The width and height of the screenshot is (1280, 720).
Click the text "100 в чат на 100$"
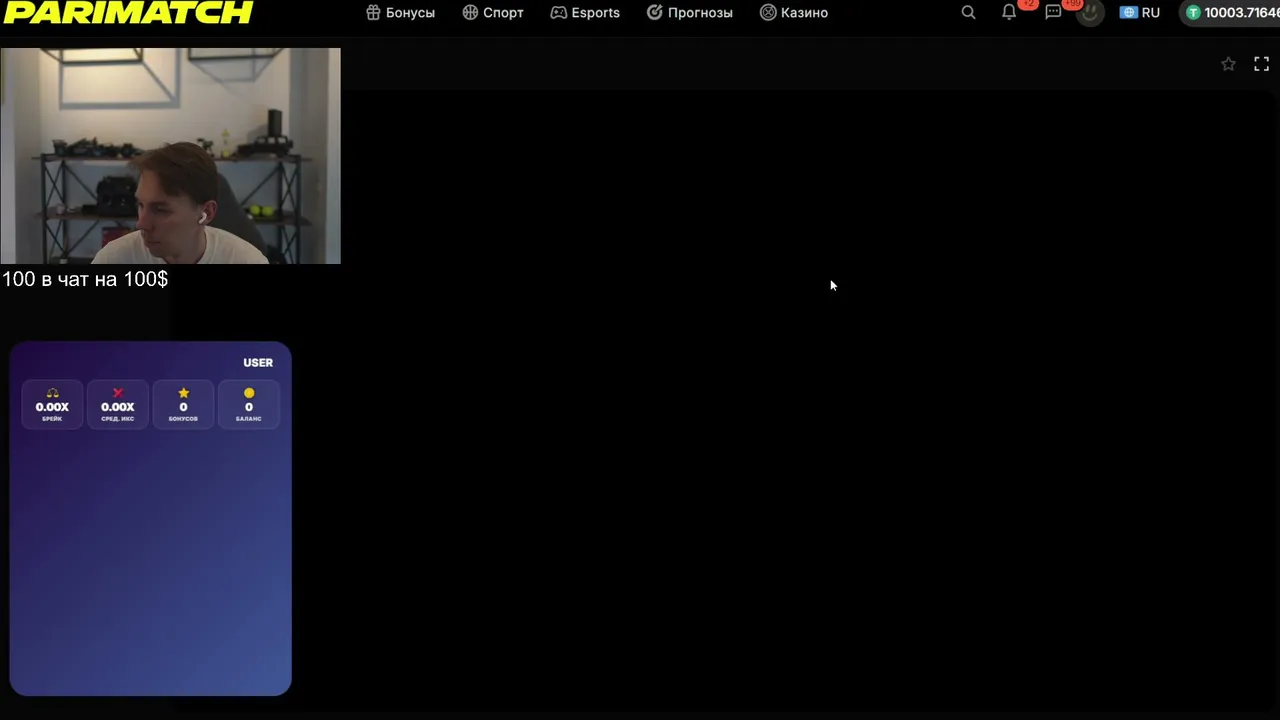[85, 279]
